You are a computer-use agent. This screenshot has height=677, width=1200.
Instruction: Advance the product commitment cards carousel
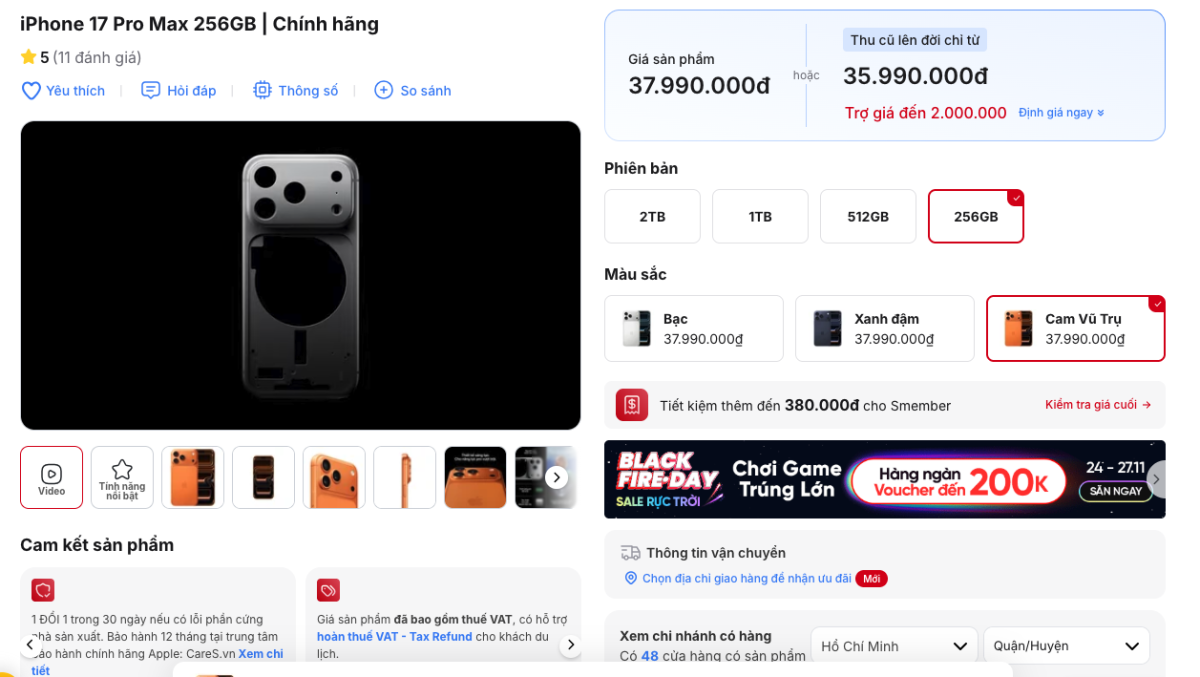pyautogui.click(x=570, y=645)
